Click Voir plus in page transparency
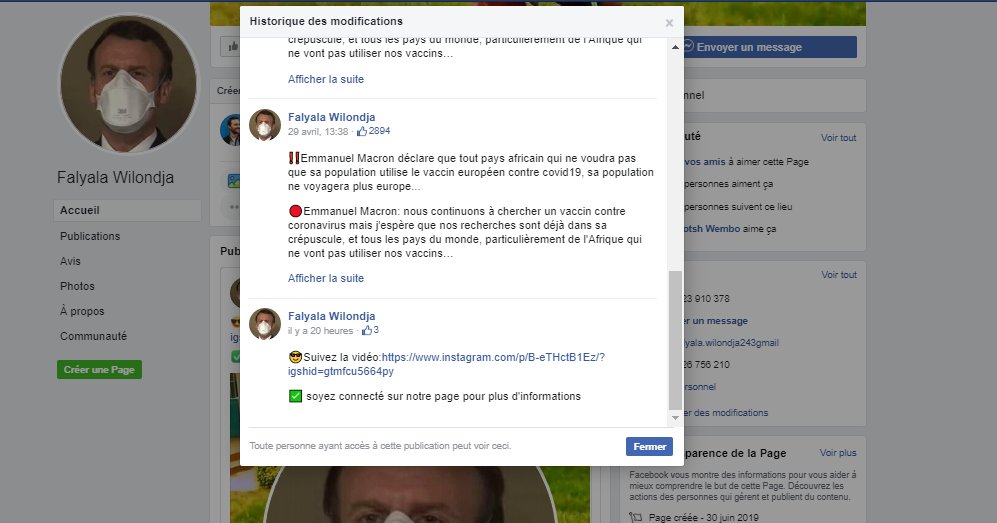Viewport: 997px width, 523px height. pyautogui.click(x=838, y=453)
